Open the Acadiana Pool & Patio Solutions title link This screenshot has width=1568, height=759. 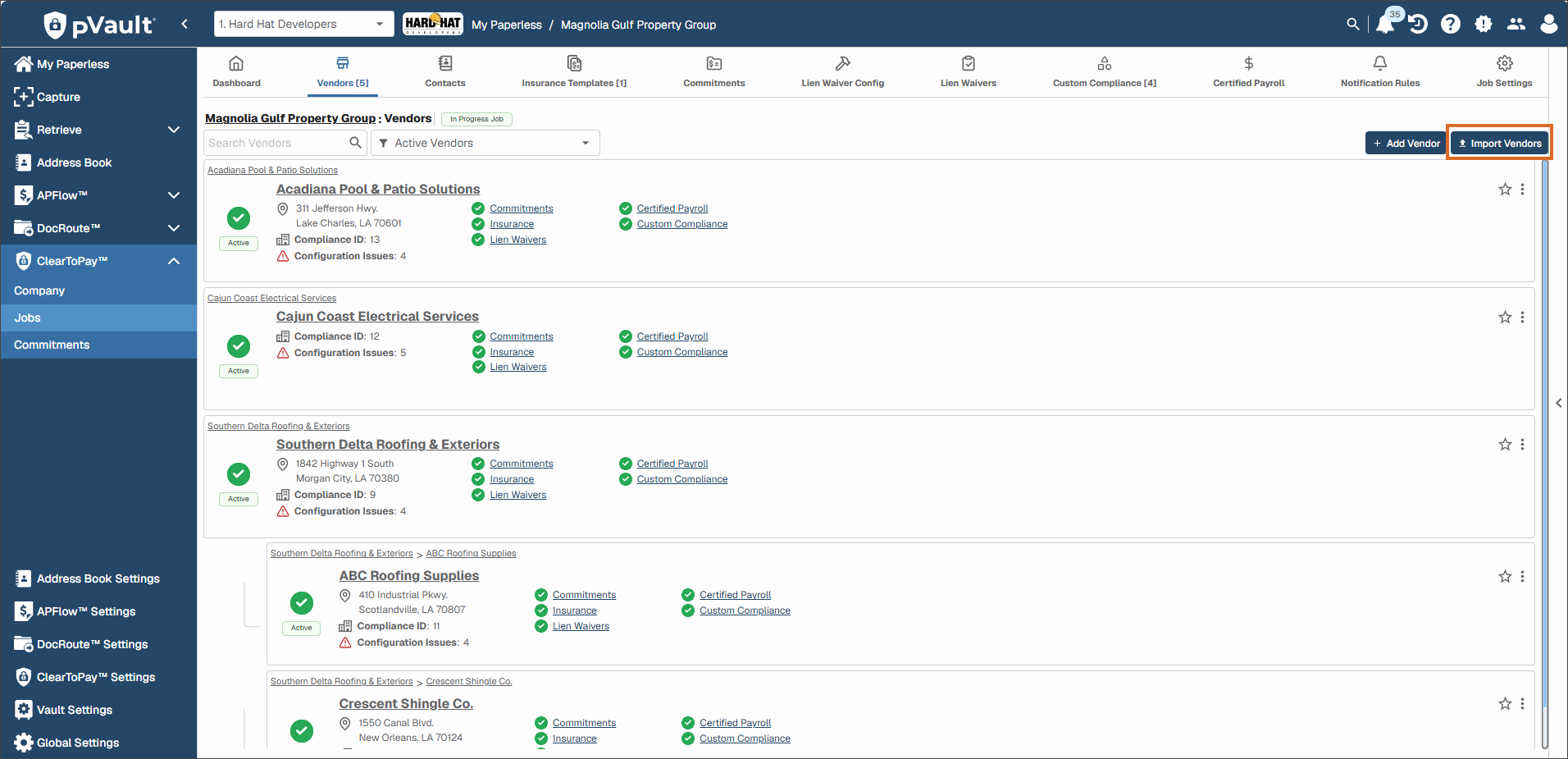tap(378, 189)
